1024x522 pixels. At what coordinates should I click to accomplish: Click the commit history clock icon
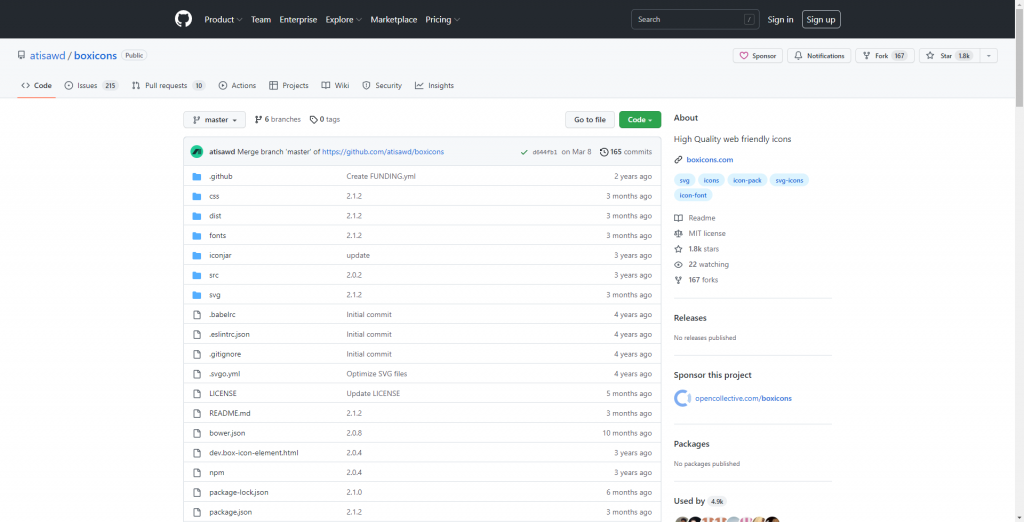pyautogui.click(x=603, y=152)
